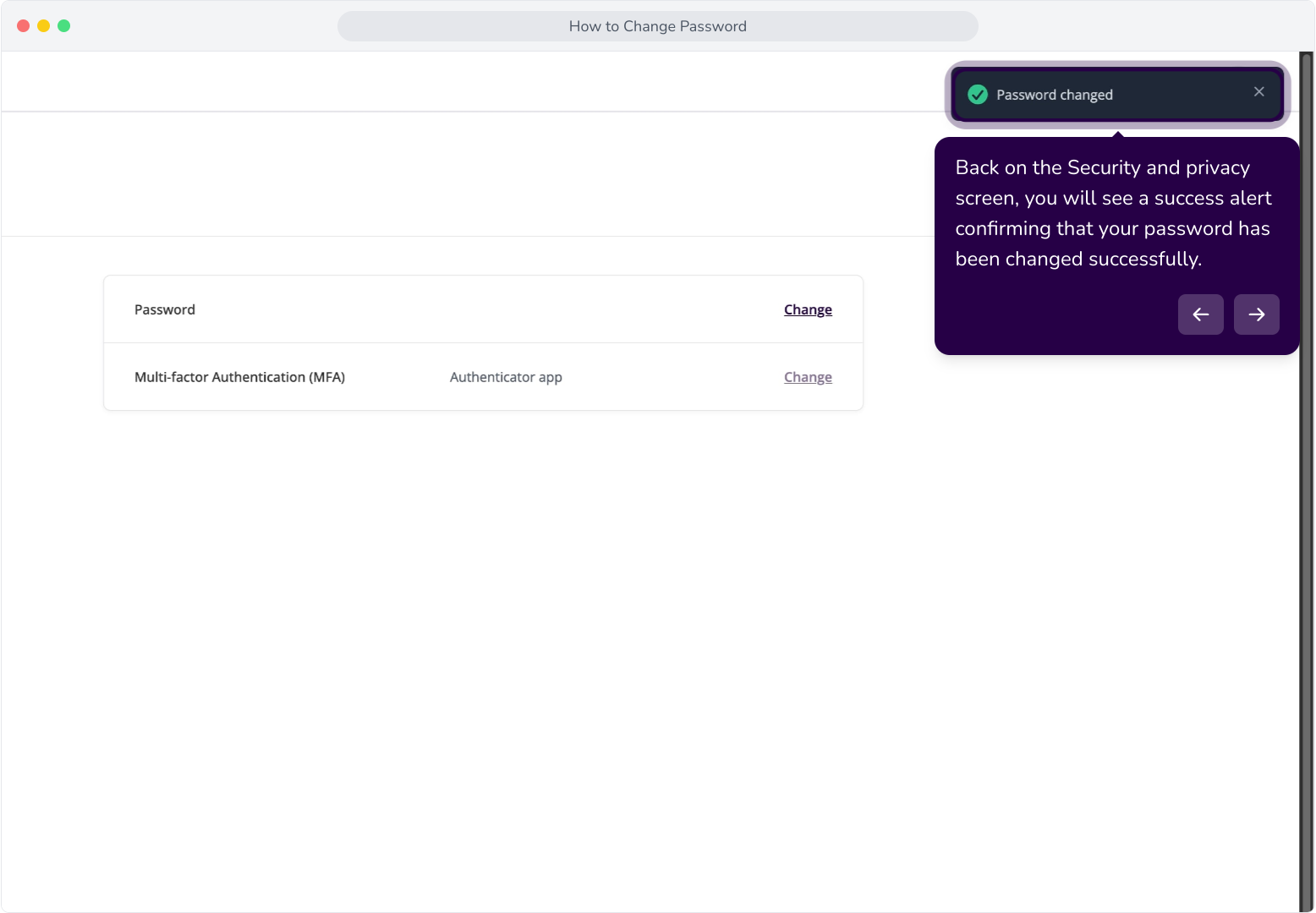Go to the previous tutorial step arrow
Image resolution: width=1316 pixels, height=913 pixels.
tap(1200, 314)
